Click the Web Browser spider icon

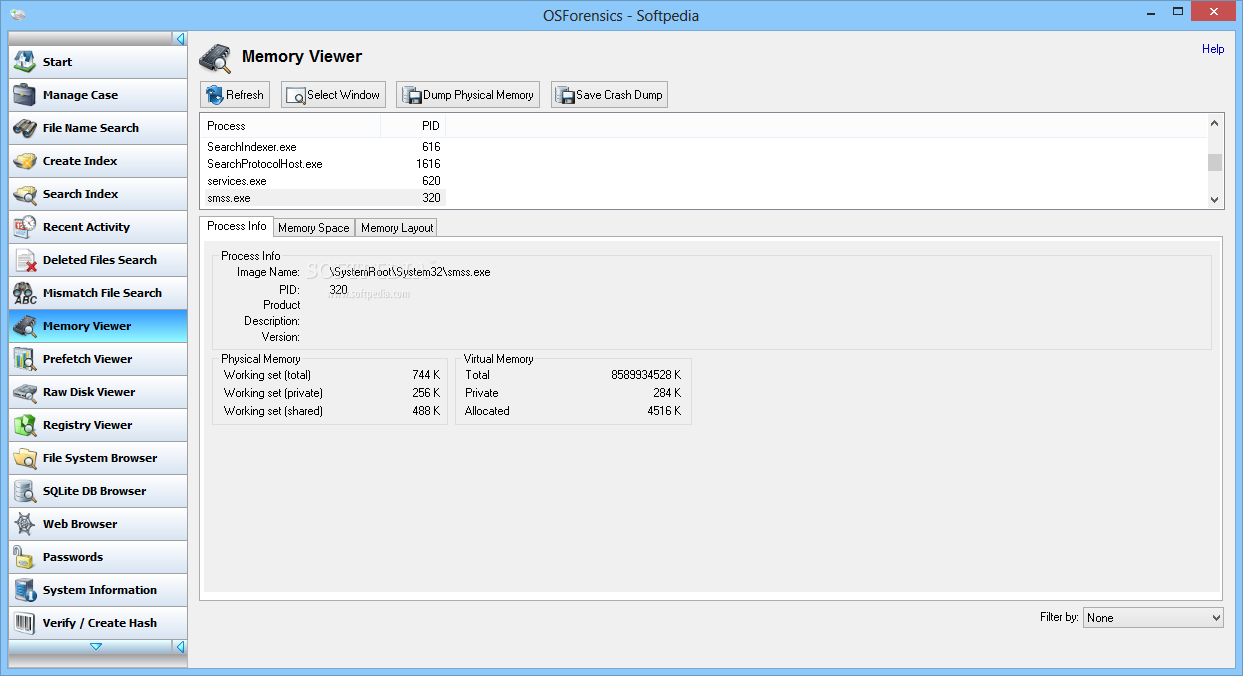coord(25,524)
